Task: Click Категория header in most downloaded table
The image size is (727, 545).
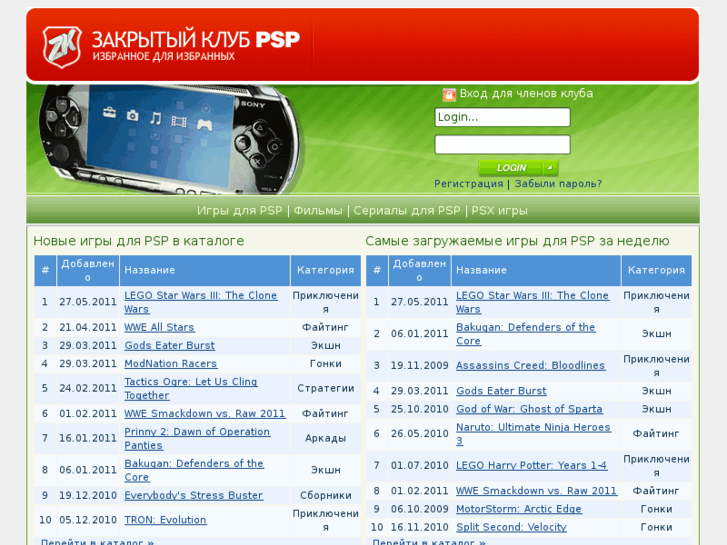Action: pyautogui.click(x=656, y=270)
